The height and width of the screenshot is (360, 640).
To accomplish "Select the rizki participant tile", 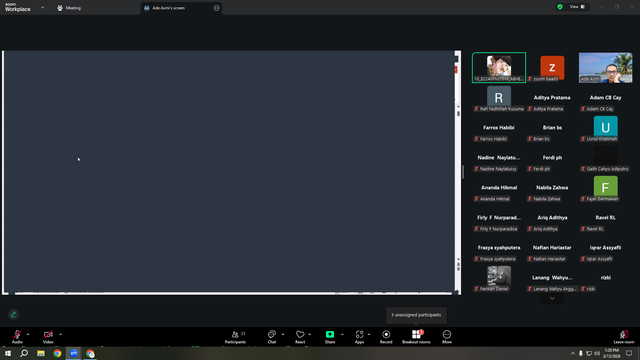I will [606, 279].
